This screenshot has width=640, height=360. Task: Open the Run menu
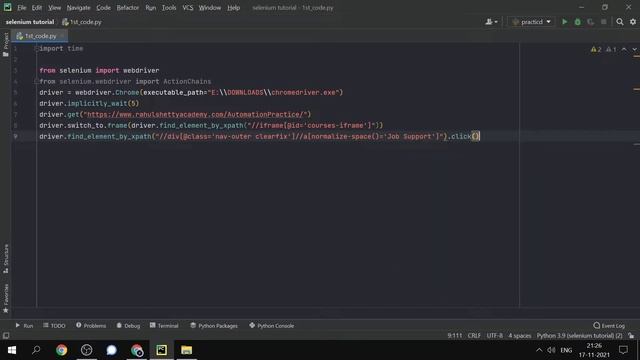[151, 8]
